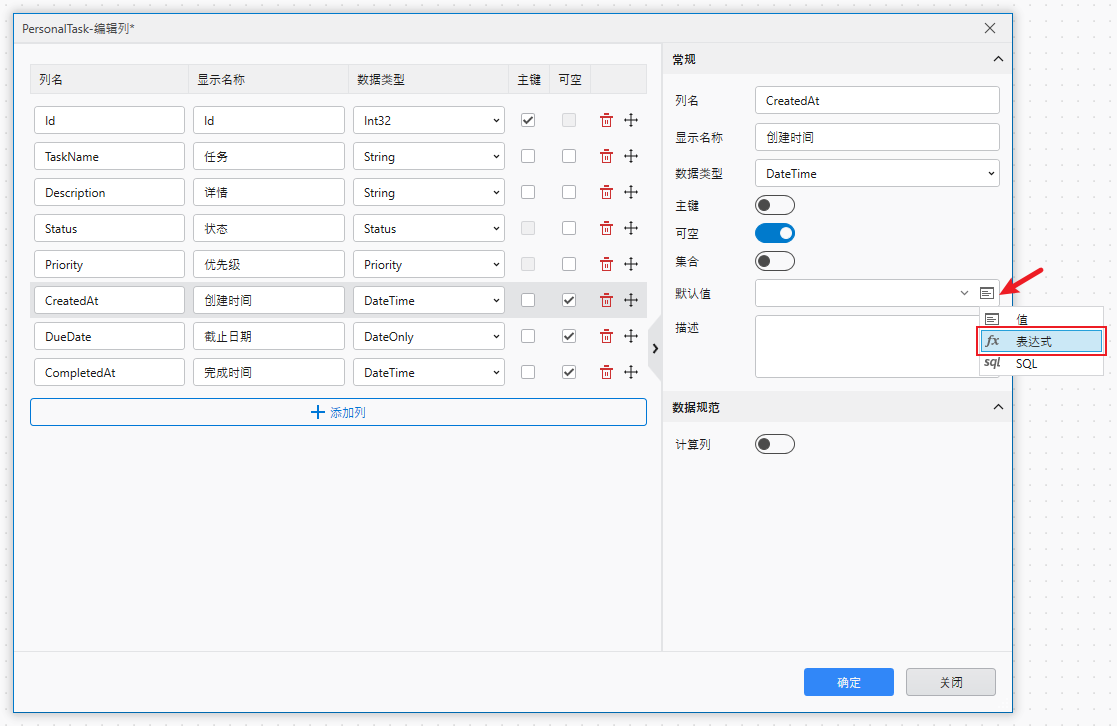The width and height of the screenshot is (1117, 726).
Task: Click the 确定 confirm button
Action: tap(848, 682)
